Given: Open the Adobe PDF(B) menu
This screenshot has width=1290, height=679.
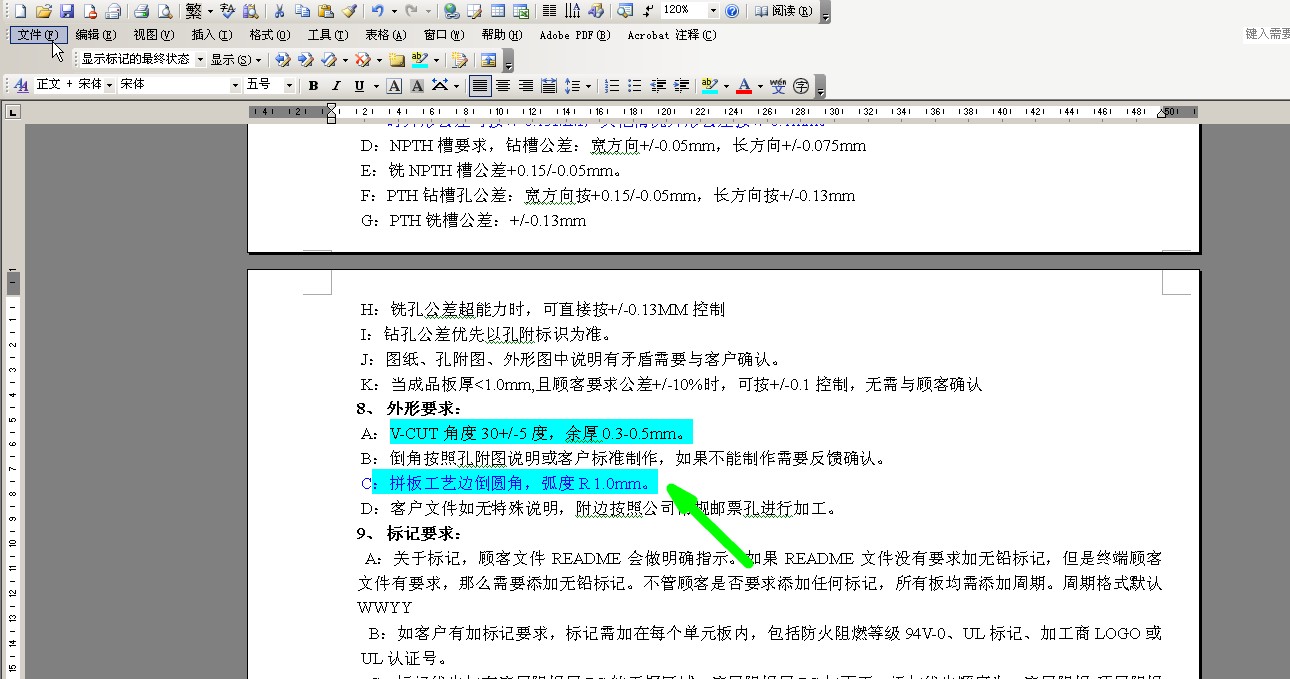Looking at the screenshot, I should pos(577,35).
